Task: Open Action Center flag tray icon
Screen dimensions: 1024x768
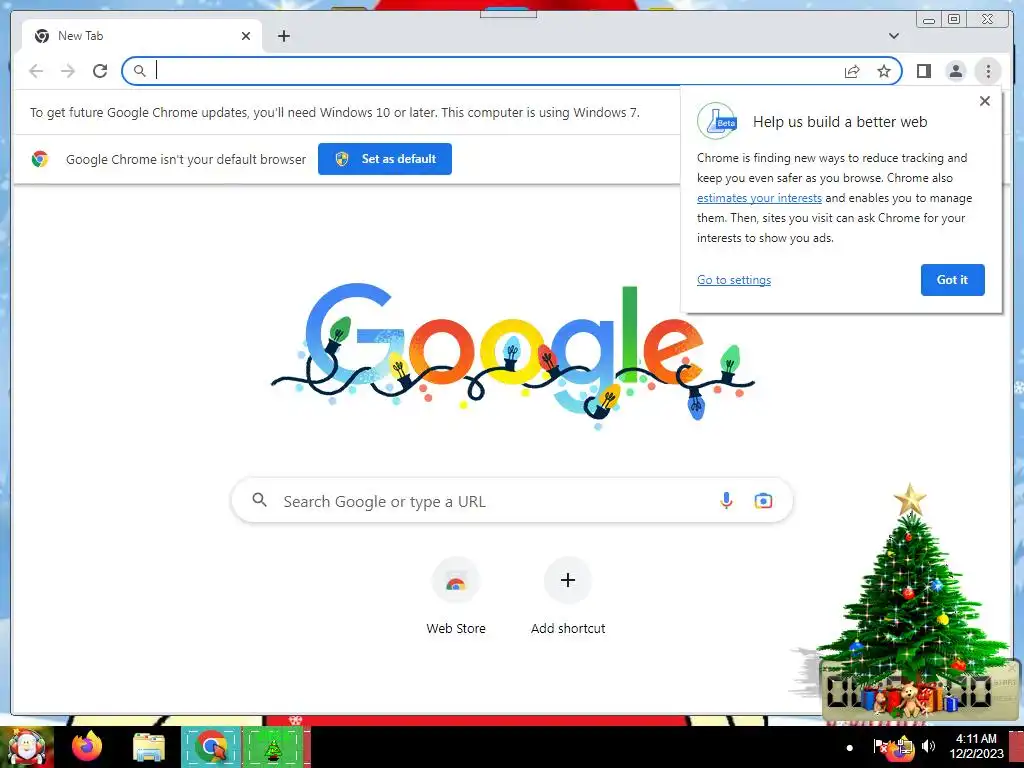Action: click(880, 746)
